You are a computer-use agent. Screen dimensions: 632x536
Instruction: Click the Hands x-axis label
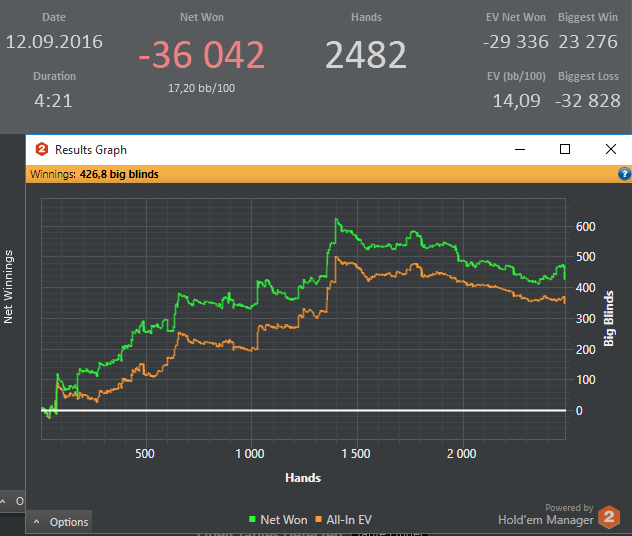[303, 478]
